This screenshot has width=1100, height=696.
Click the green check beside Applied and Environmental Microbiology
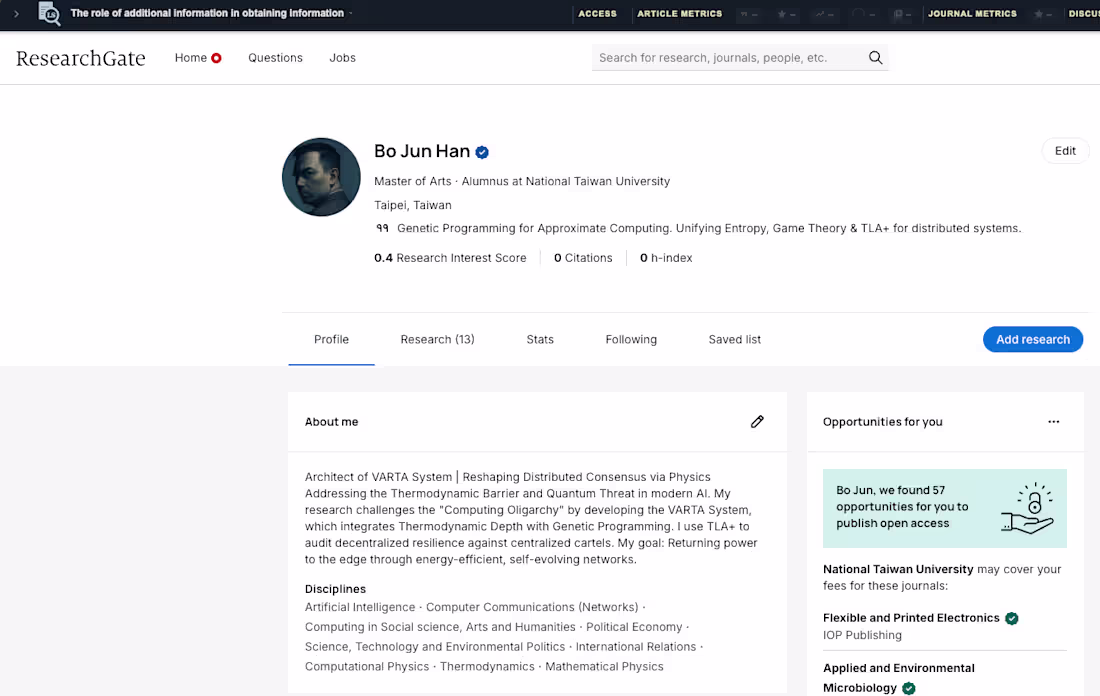coord(908,688)
